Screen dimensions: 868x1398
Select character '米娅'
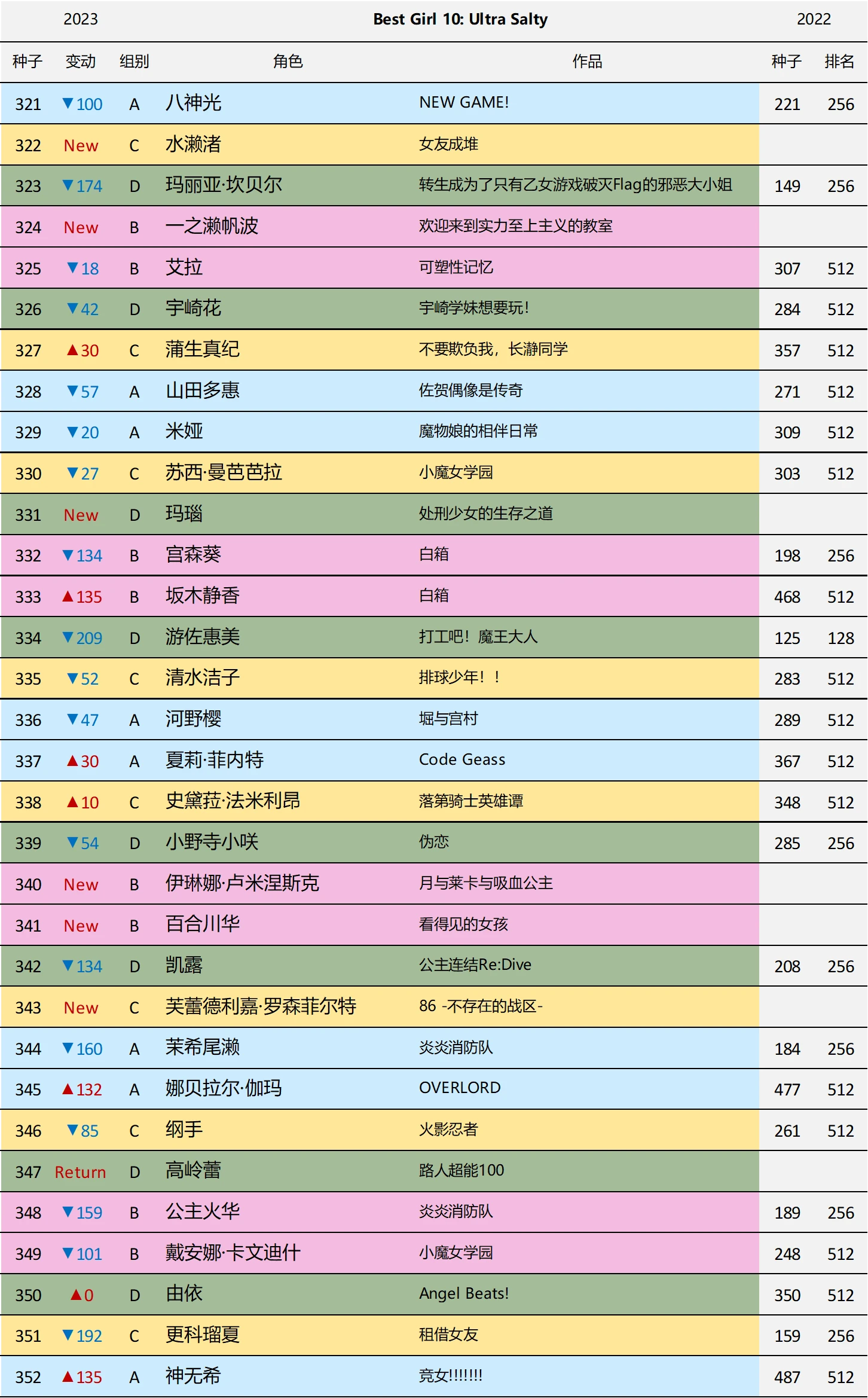pos(184,432)
